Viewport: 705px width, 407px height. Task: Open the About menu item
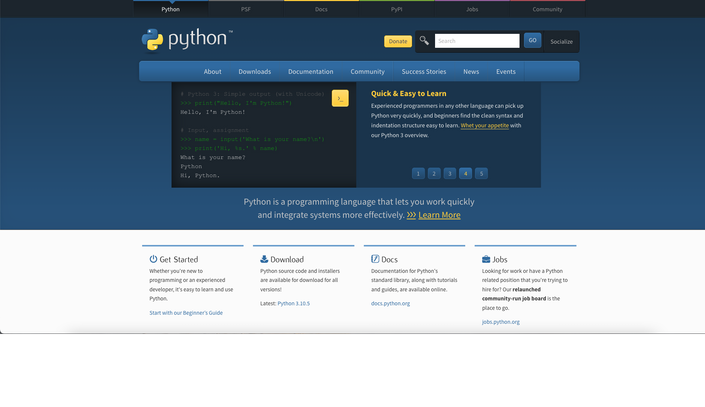[x=212, y=72]
